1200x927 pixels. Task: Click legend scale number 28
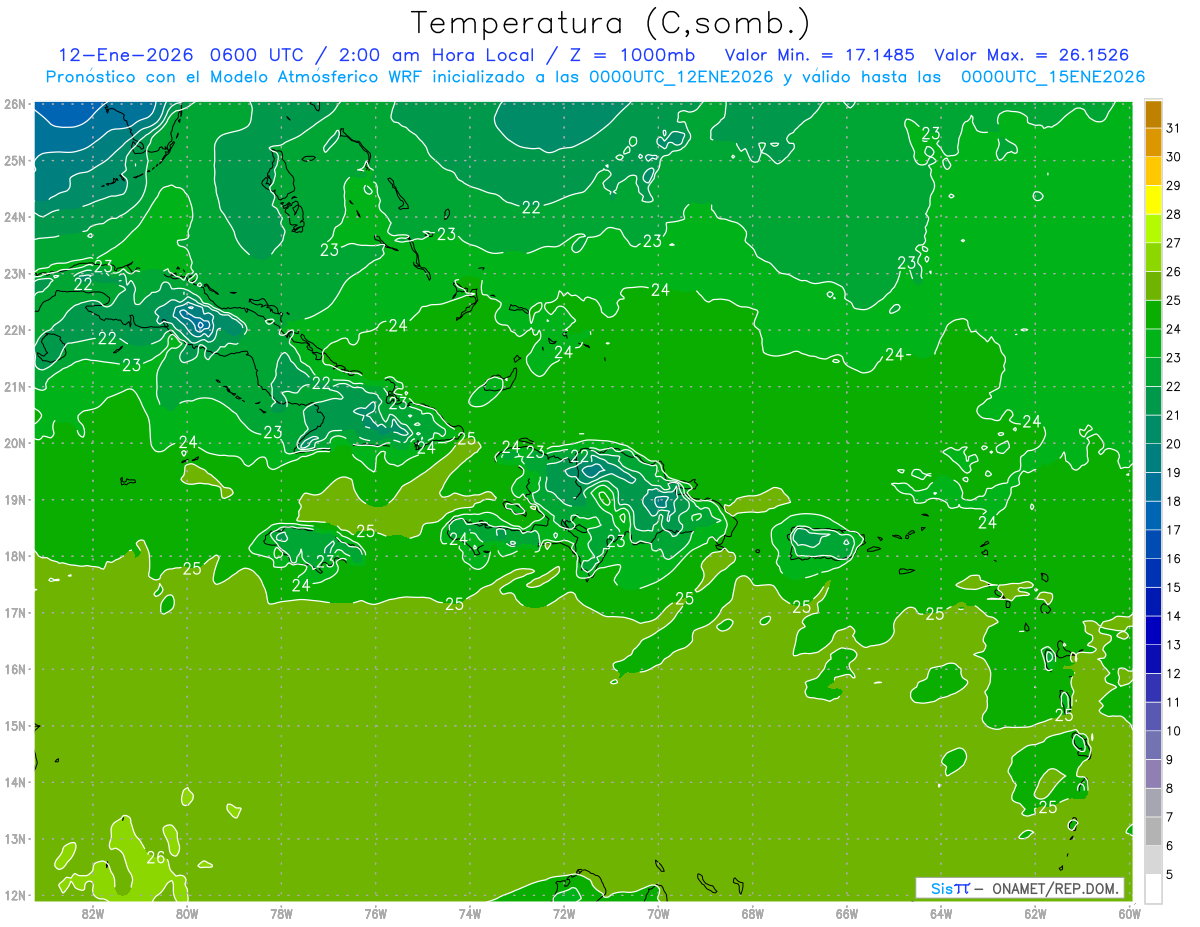pos(1174,214)
